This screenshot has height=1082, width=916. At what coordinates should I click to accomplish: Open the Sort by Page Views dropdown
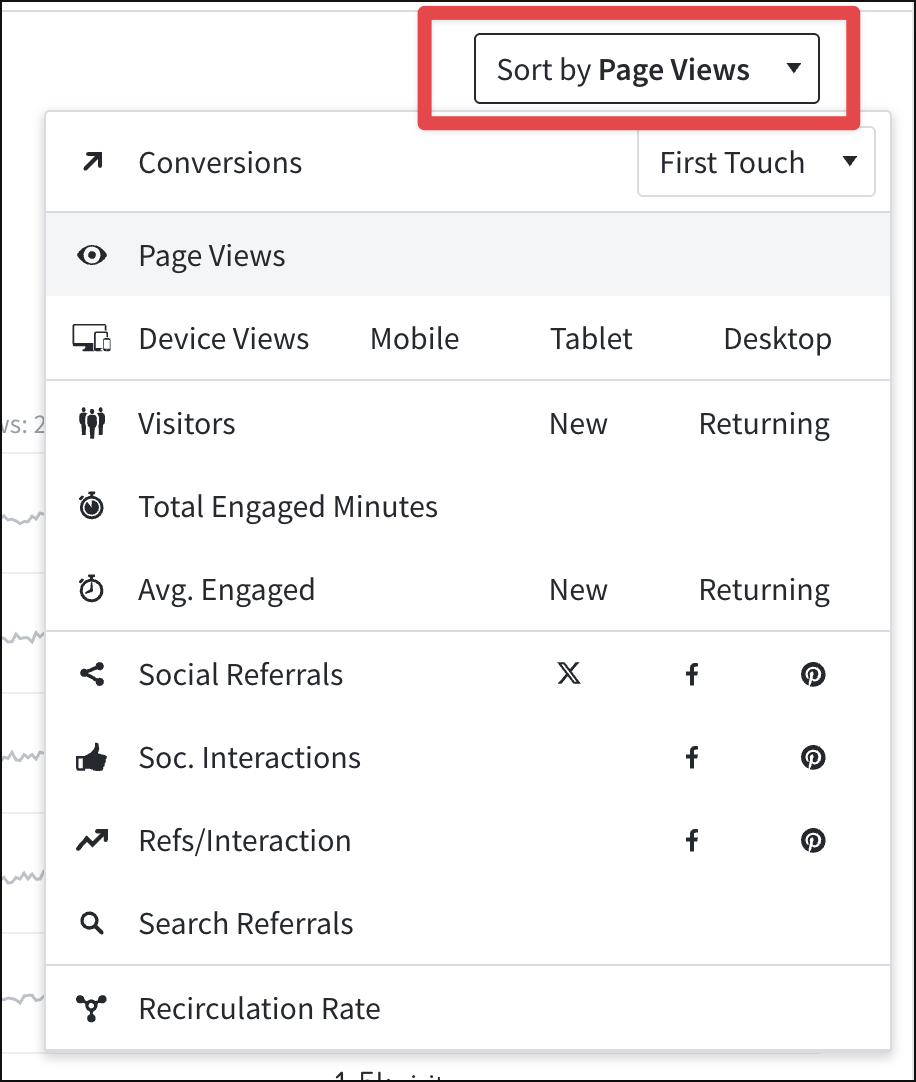(x=646, y=68)
